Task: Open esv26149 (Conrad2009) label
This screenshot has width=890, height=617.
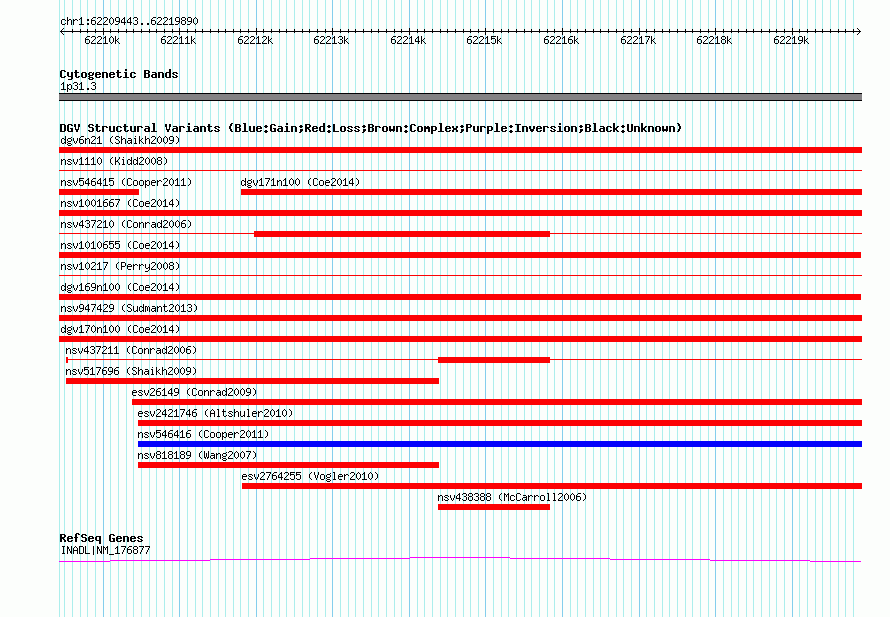Action: tap(194, 392)
